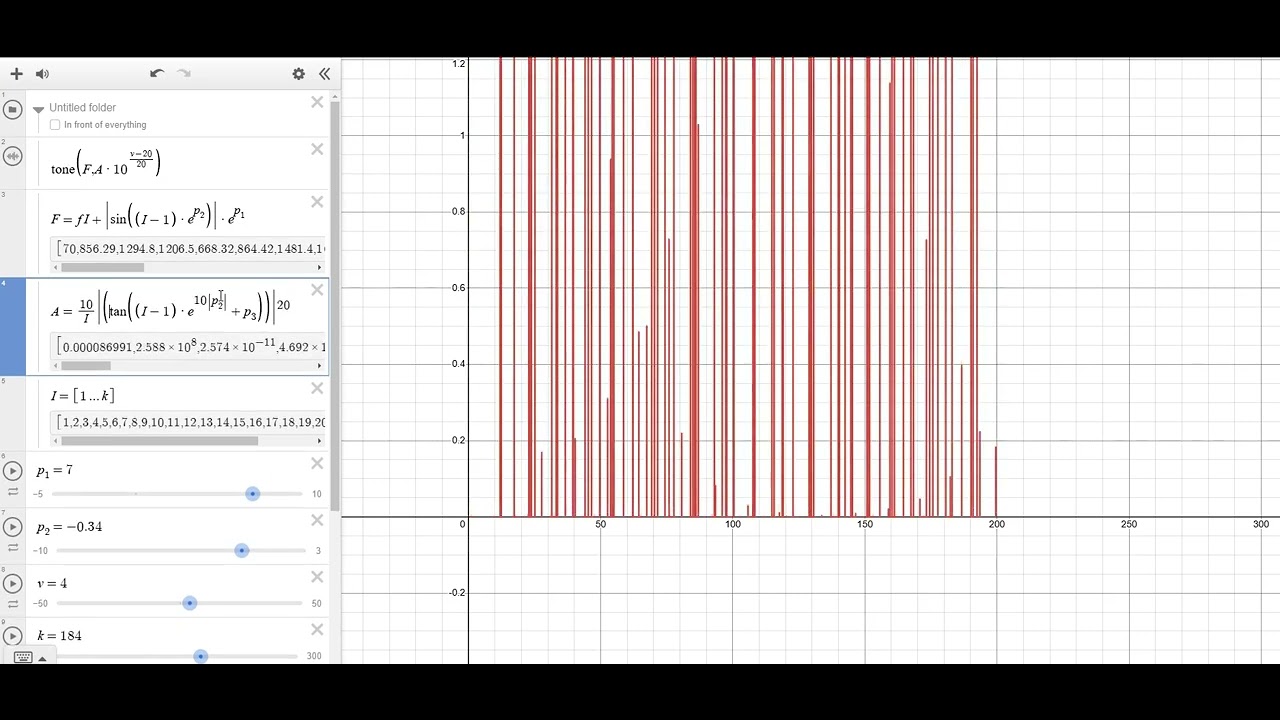Click the expression list vertical scrollbar
The height and width of the screenshot is (720, 1280).
tap(334, 305)
